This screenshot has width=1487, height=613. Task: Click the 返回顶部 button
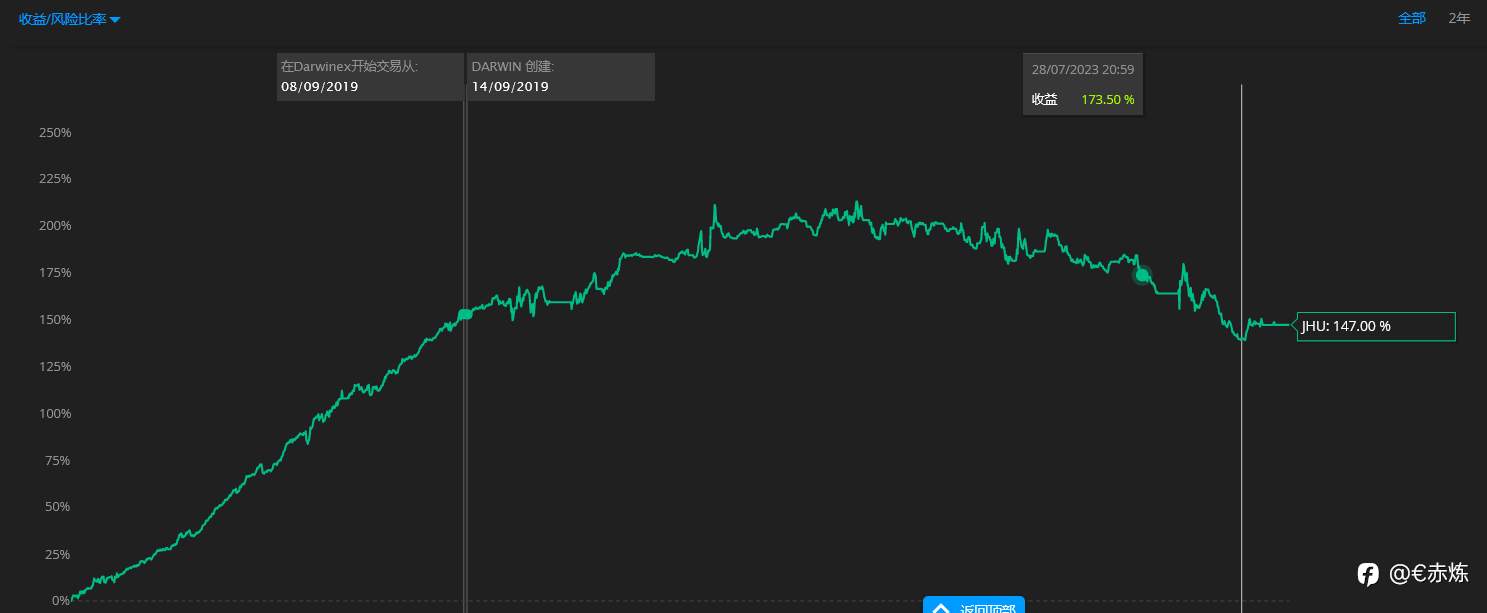[x=973, y=606]
